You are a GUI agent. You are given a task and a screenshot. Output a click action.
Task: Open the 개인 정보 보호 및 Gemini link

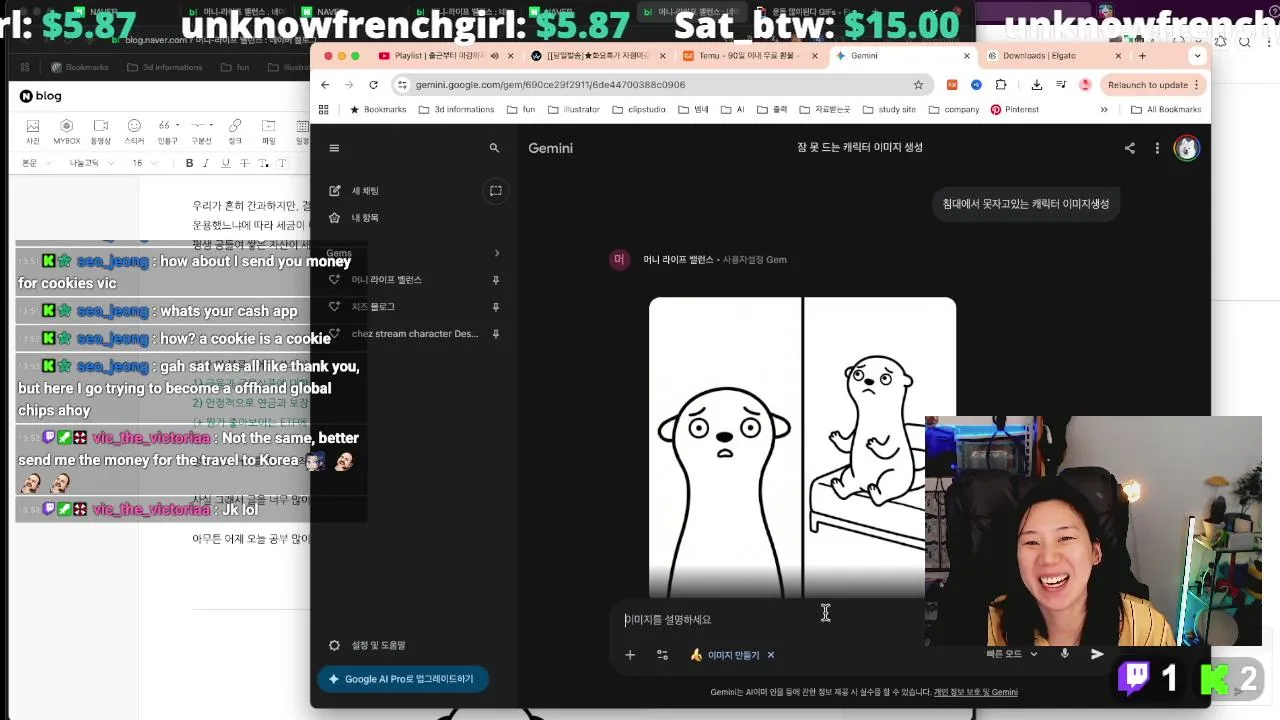(x=975, y=692)
